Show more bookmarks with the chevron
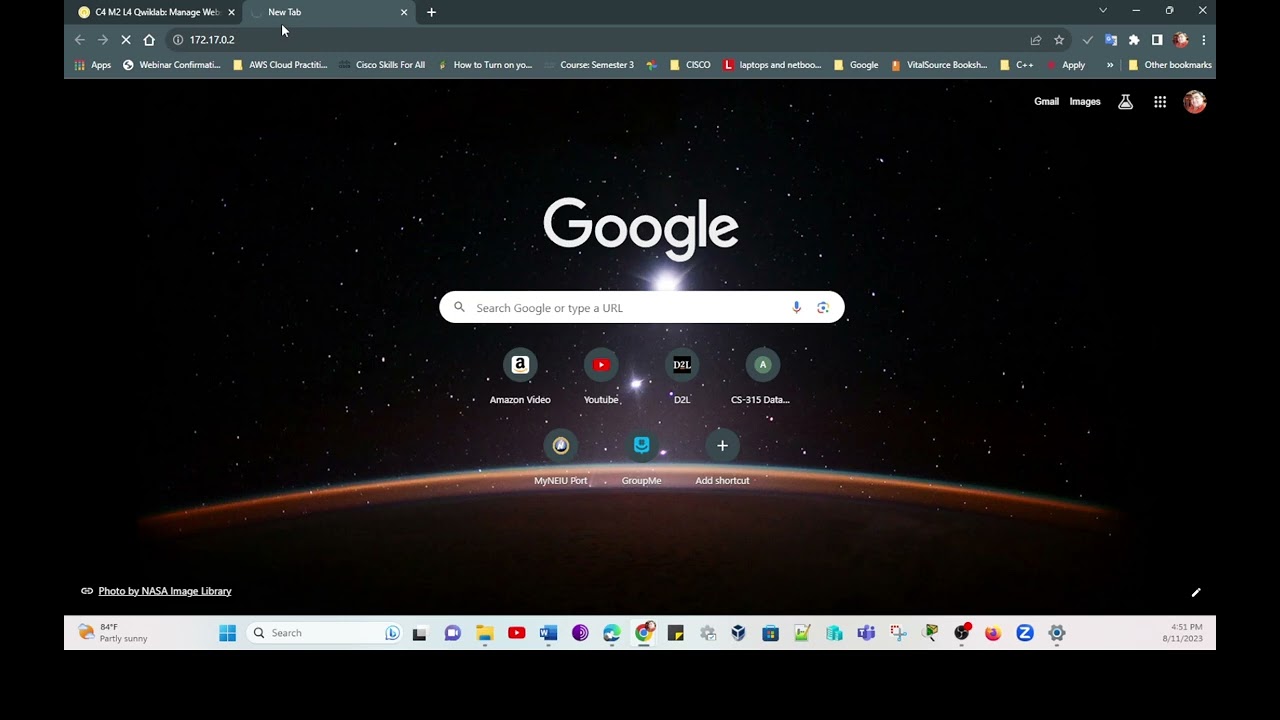Viewport: 1280px width, 720px height. pyautogui.click(x=1110, y=65)
